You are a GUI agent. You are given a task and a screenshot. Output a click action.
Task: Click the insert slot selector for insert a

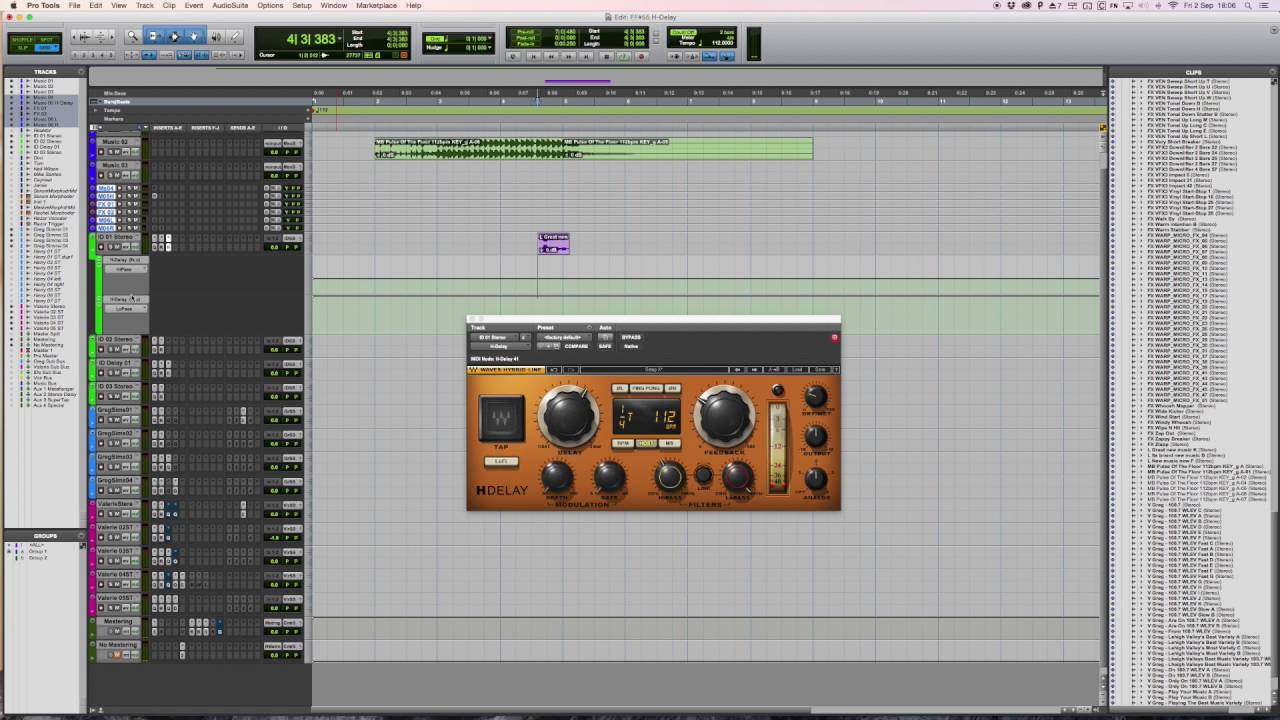pyautogui.click(x=523, y=337)
